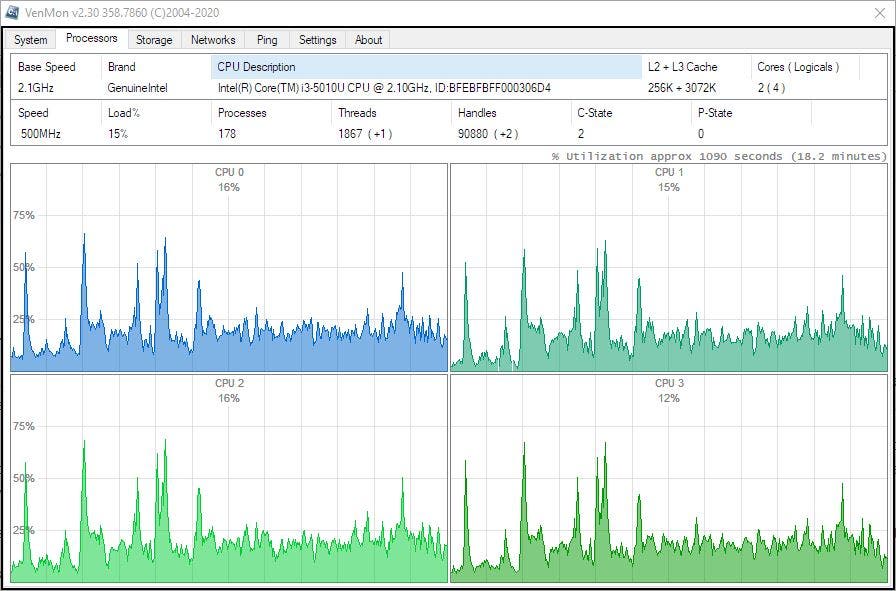
Task: Select the 500MHz speed value
Action: 41,134
